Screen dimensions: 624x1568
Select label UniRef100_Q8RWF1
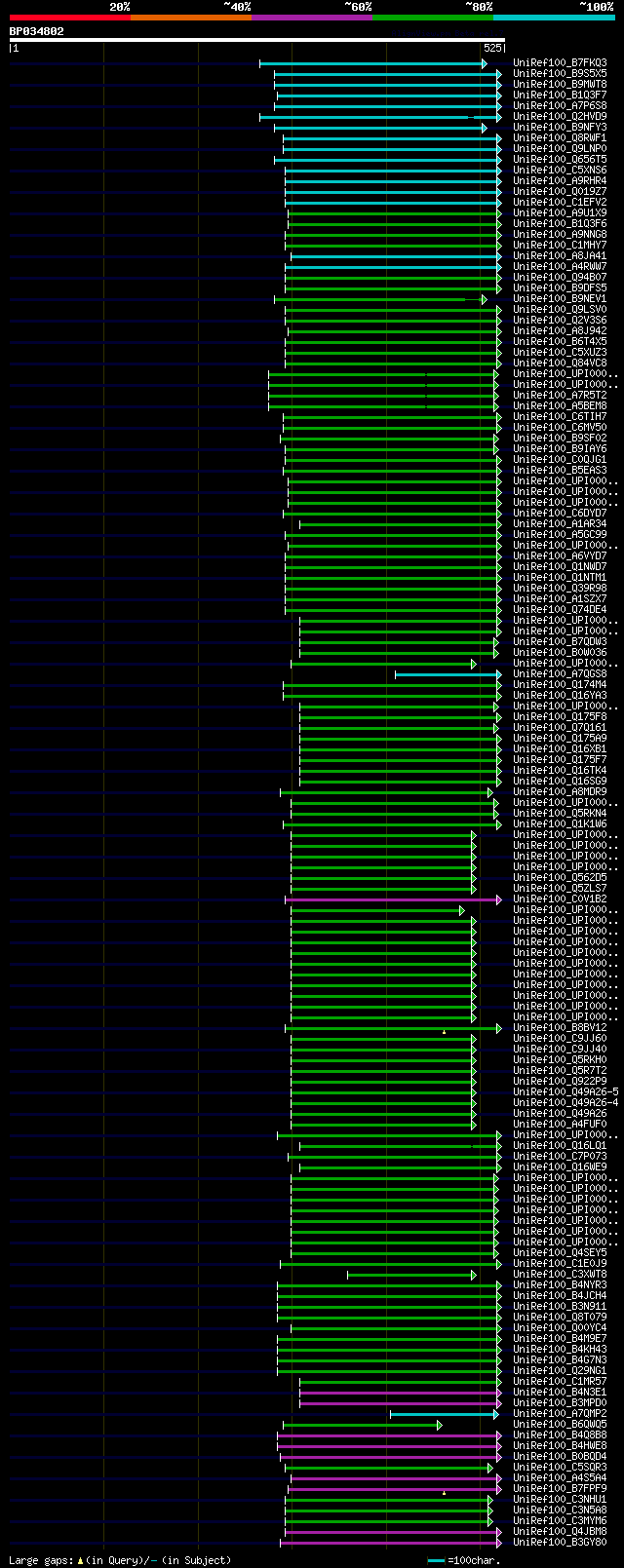[x=560, y=138]
